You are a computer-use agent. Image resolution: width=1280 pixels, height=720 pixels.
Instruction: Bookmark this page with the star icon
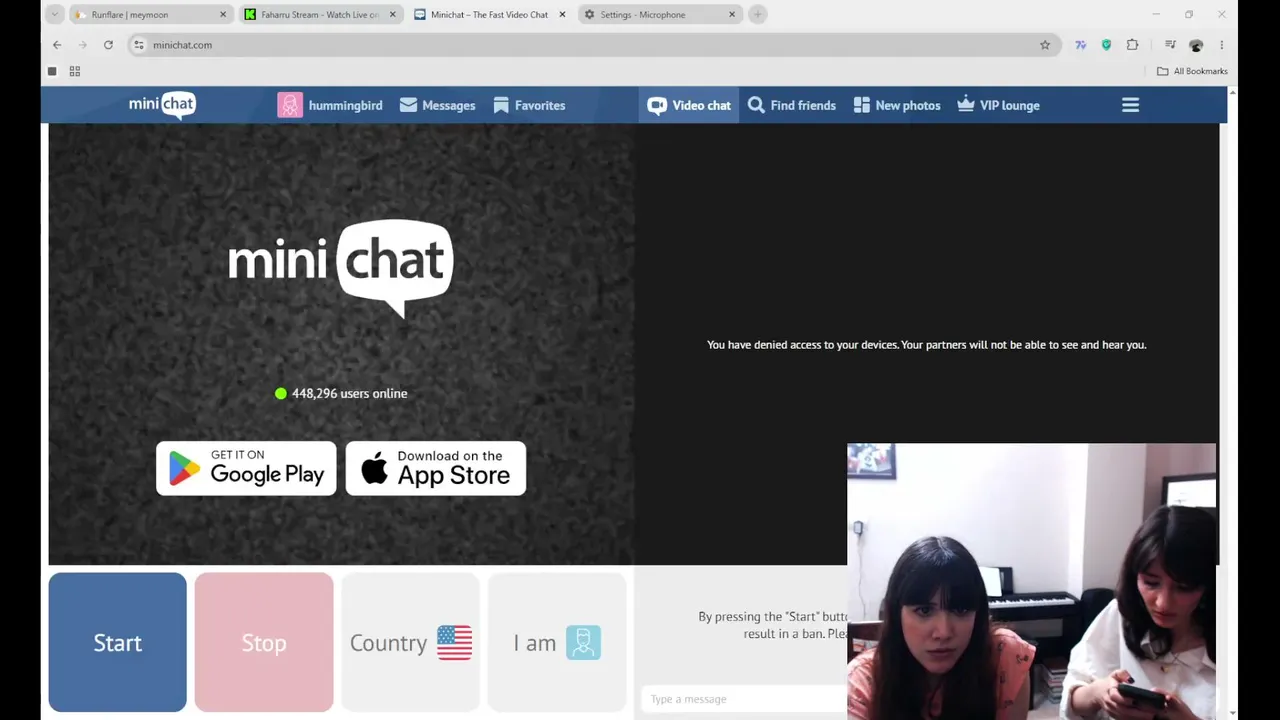[x=1045, y=45]
